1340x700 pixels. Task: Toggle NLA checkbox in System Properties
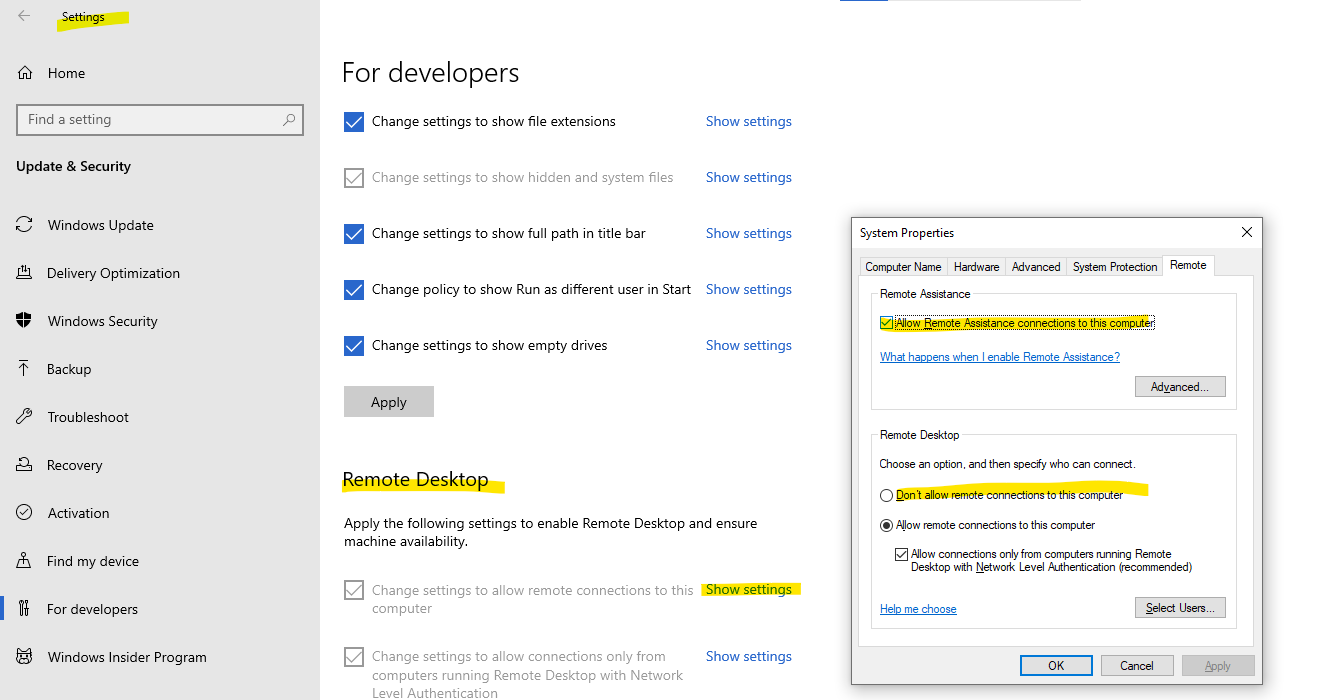(x=901, y=554)
